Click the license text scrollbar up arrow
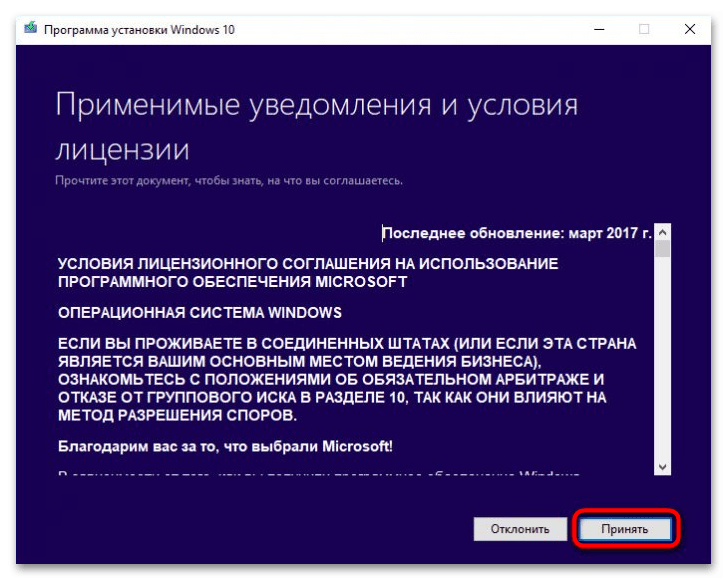Screen dimensions: 727x580 click(663, 232)
